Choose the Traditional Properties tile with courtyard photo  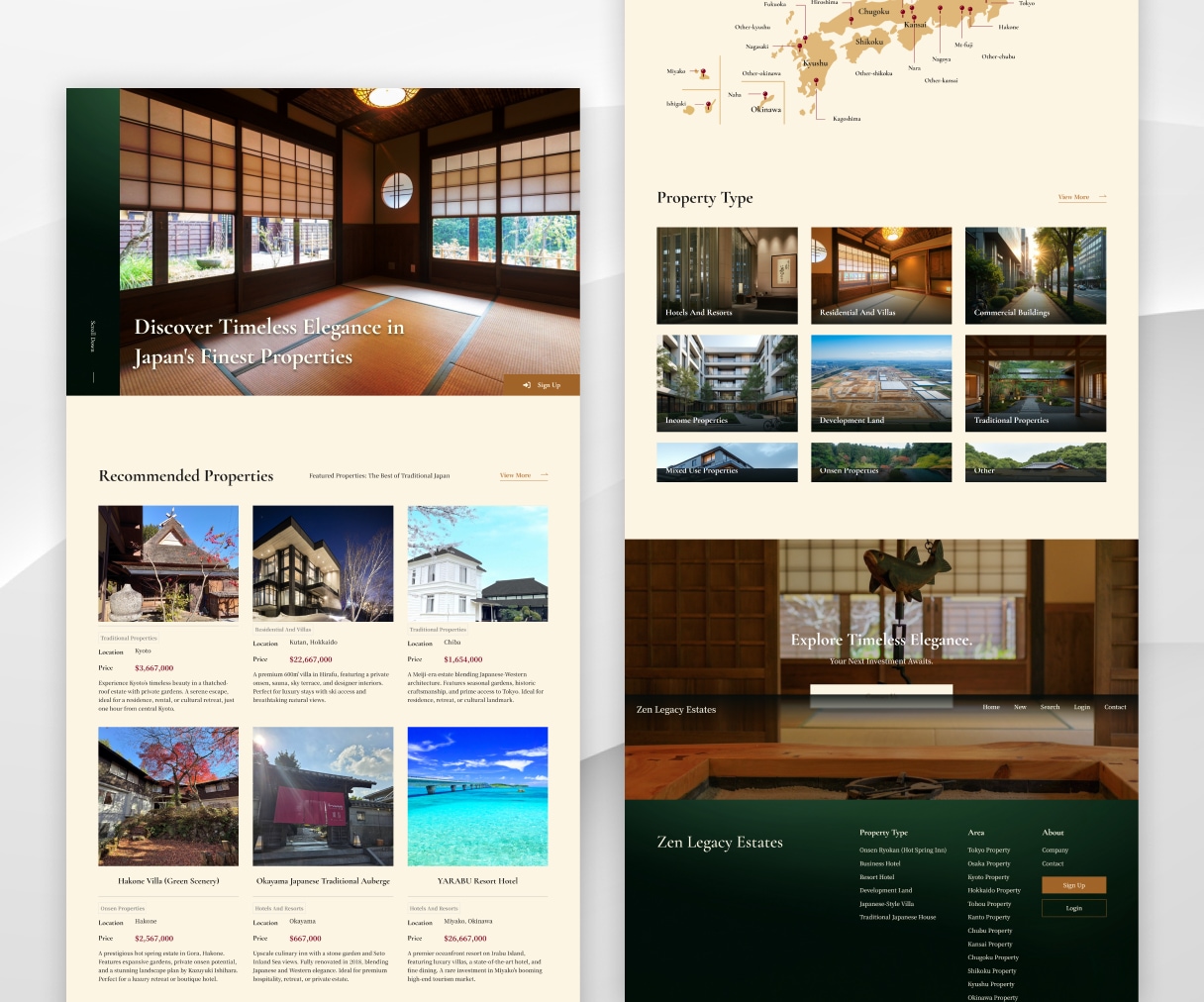coord(1036,383)
